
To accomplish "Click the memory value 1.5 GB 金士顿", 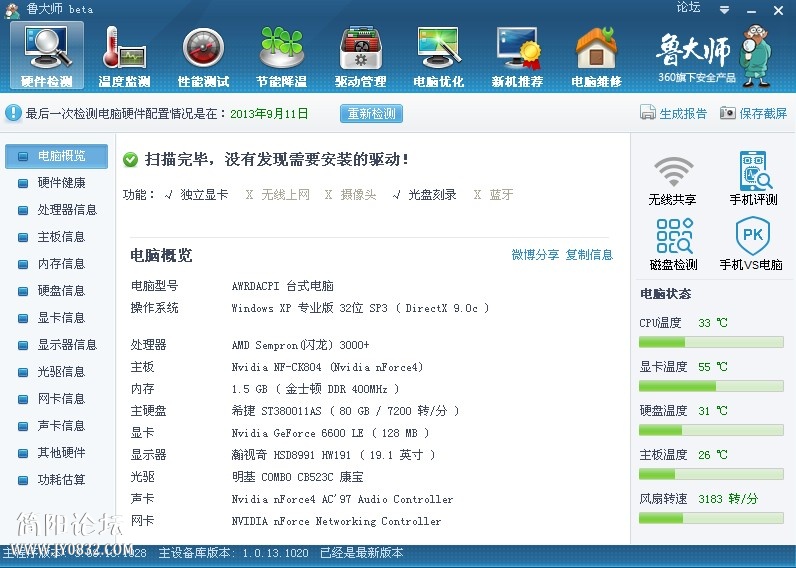I will click(x=315, y=389).
